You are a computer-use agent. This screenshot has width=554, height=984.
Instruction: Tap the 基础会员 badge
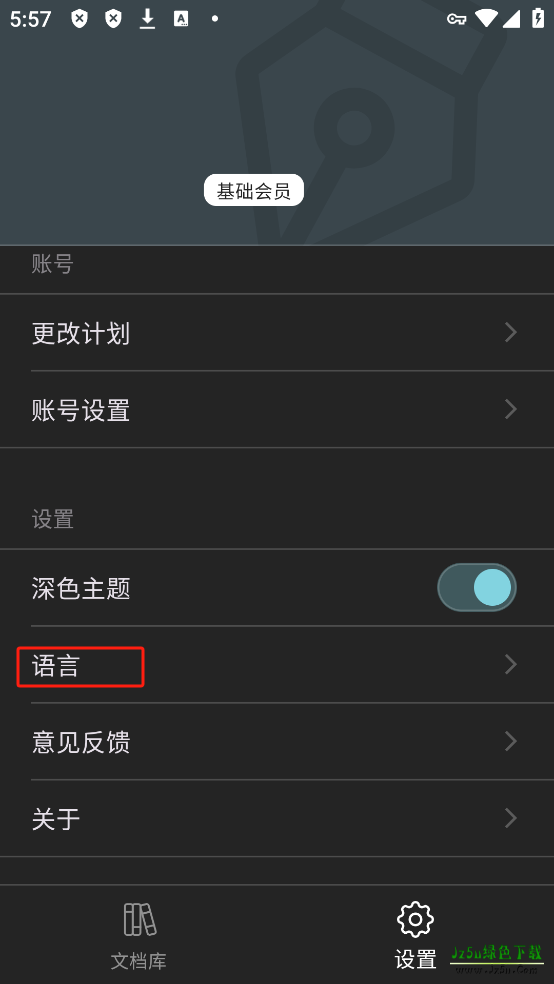click(254, 191)
